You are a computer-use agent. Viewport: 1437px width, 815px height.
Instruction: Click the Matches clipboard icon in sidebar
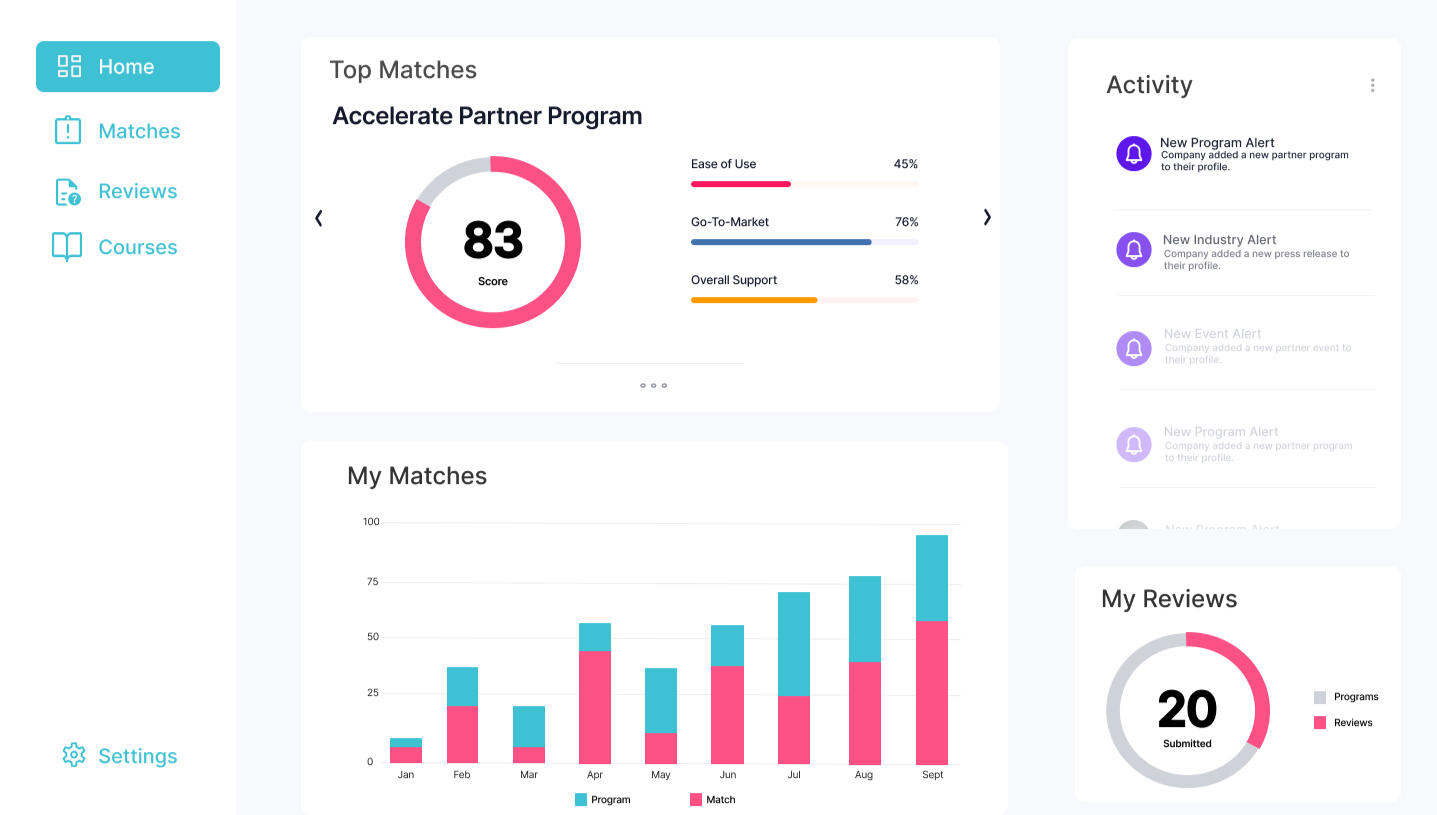pos(67,131)
